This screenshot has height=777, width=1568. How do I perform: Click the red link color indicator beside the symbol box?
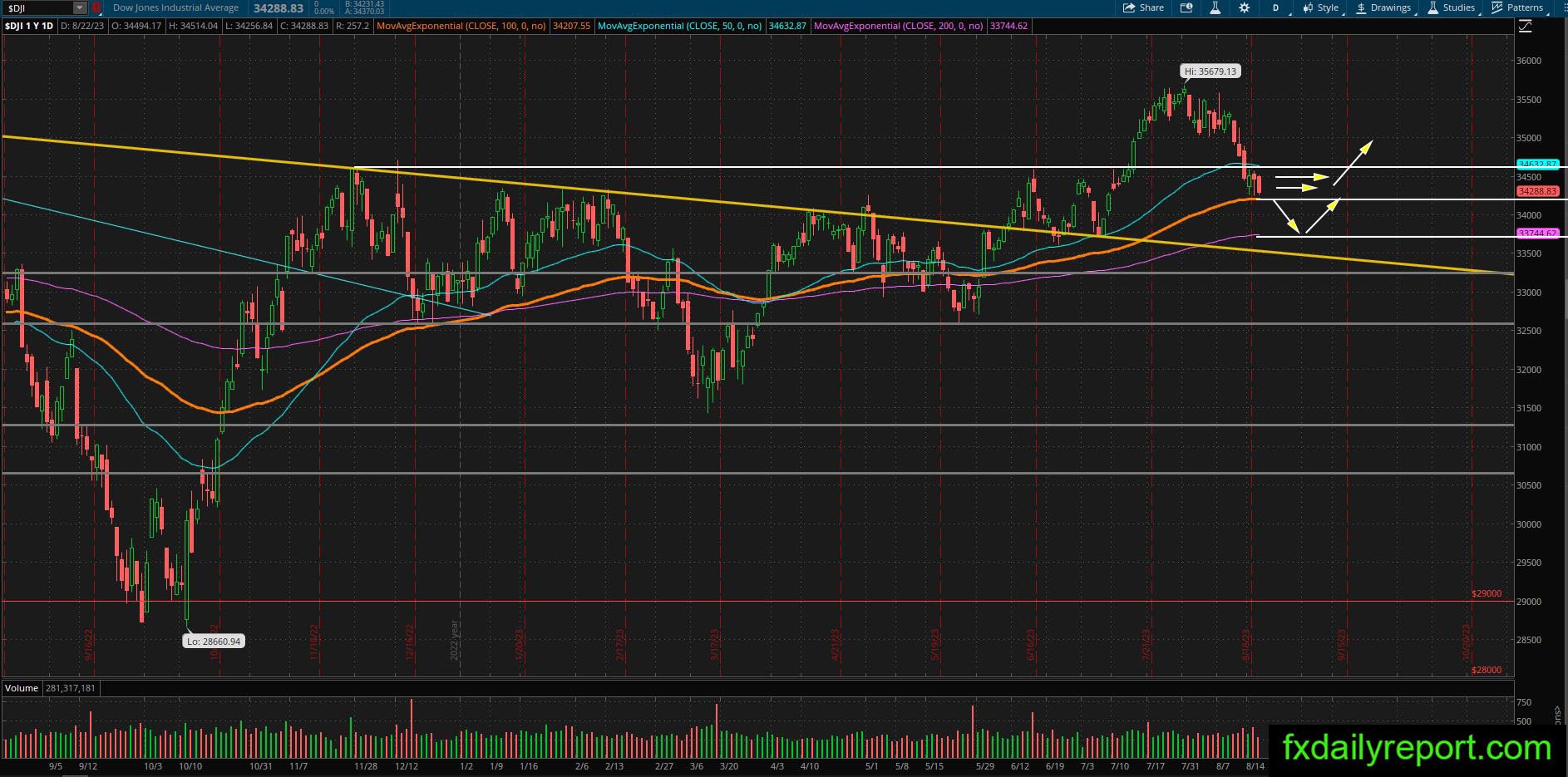pyautogui.click(x=96, y=7)
